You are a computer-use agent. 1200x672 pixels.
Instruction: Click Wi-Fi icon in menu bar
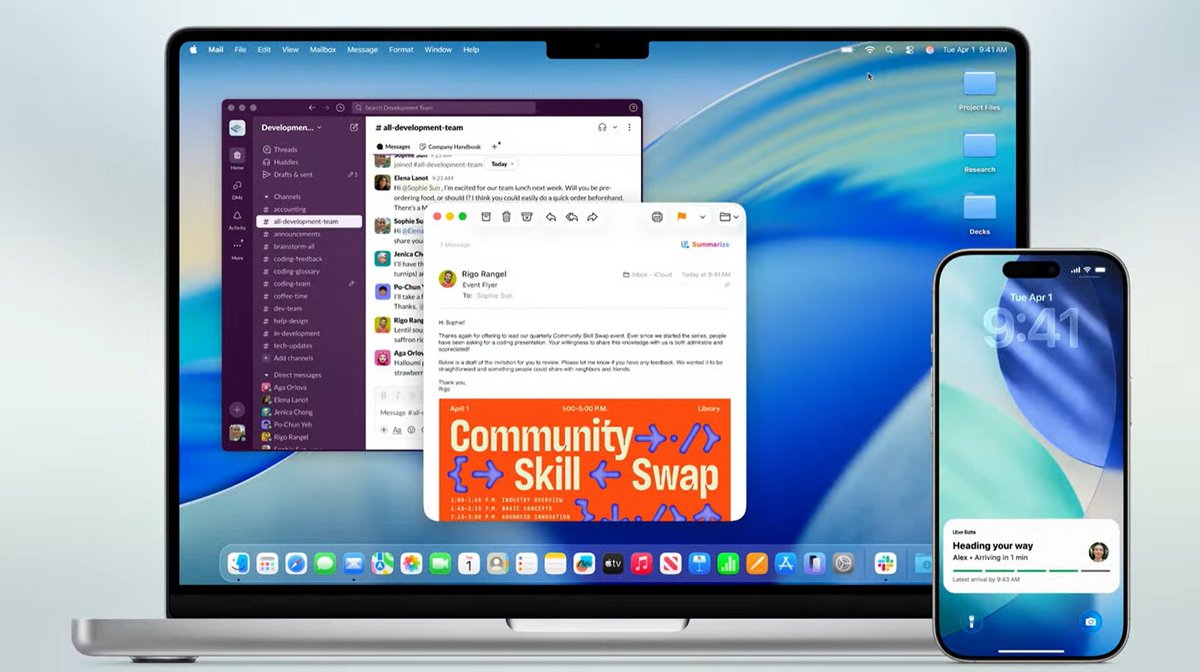click(870, 49)
